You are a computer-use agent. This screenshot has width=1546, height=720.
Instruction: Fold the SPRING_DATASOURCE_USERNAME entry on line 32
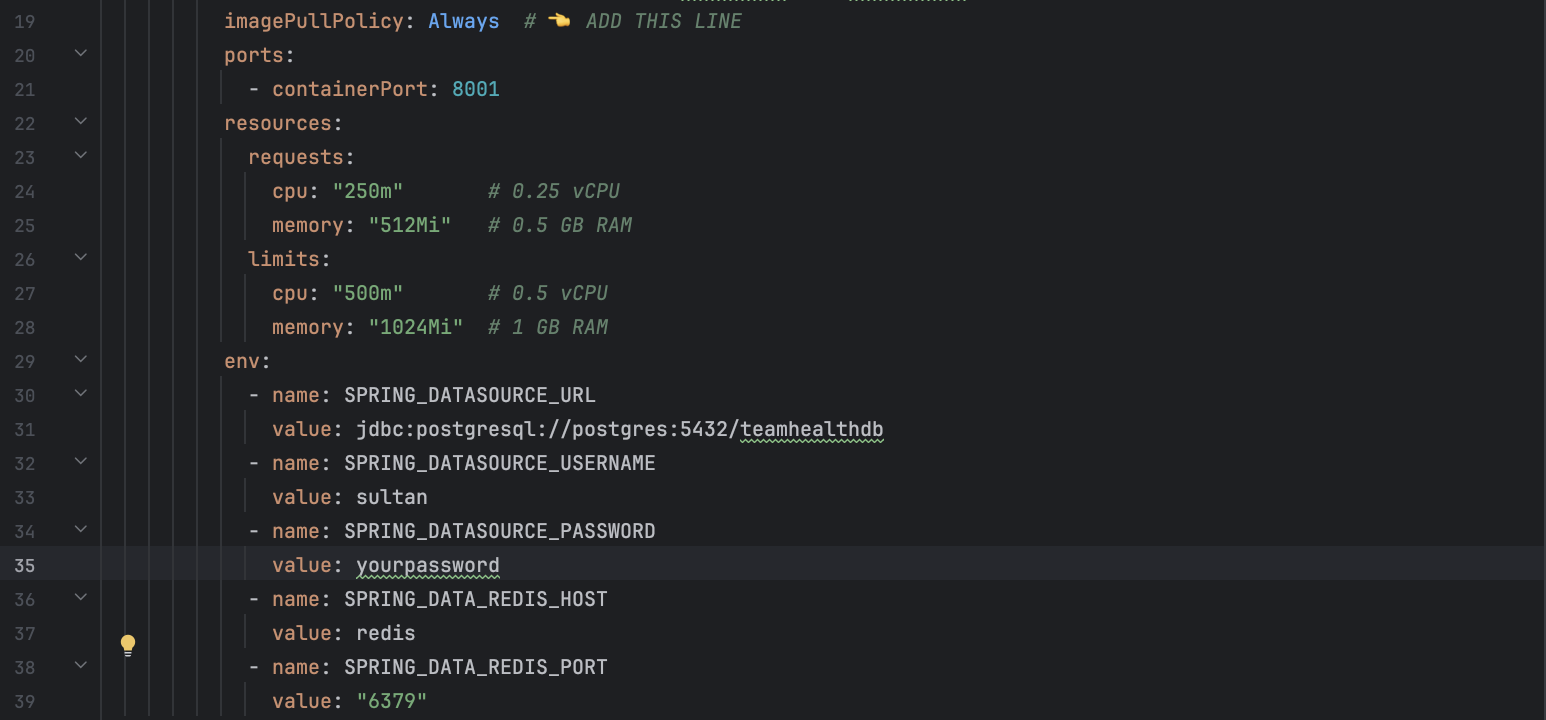pyautogui.click(x=81, y=461)
